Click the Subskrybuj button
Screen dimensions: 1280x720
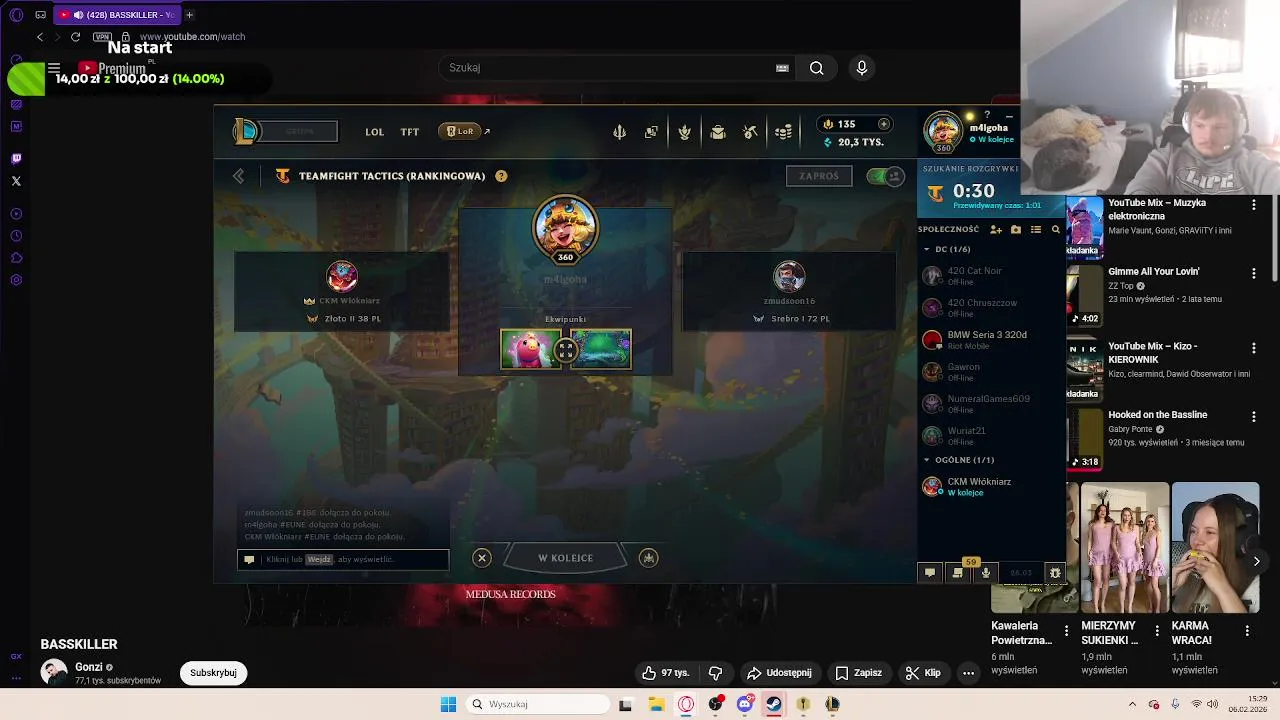[213, 673]
